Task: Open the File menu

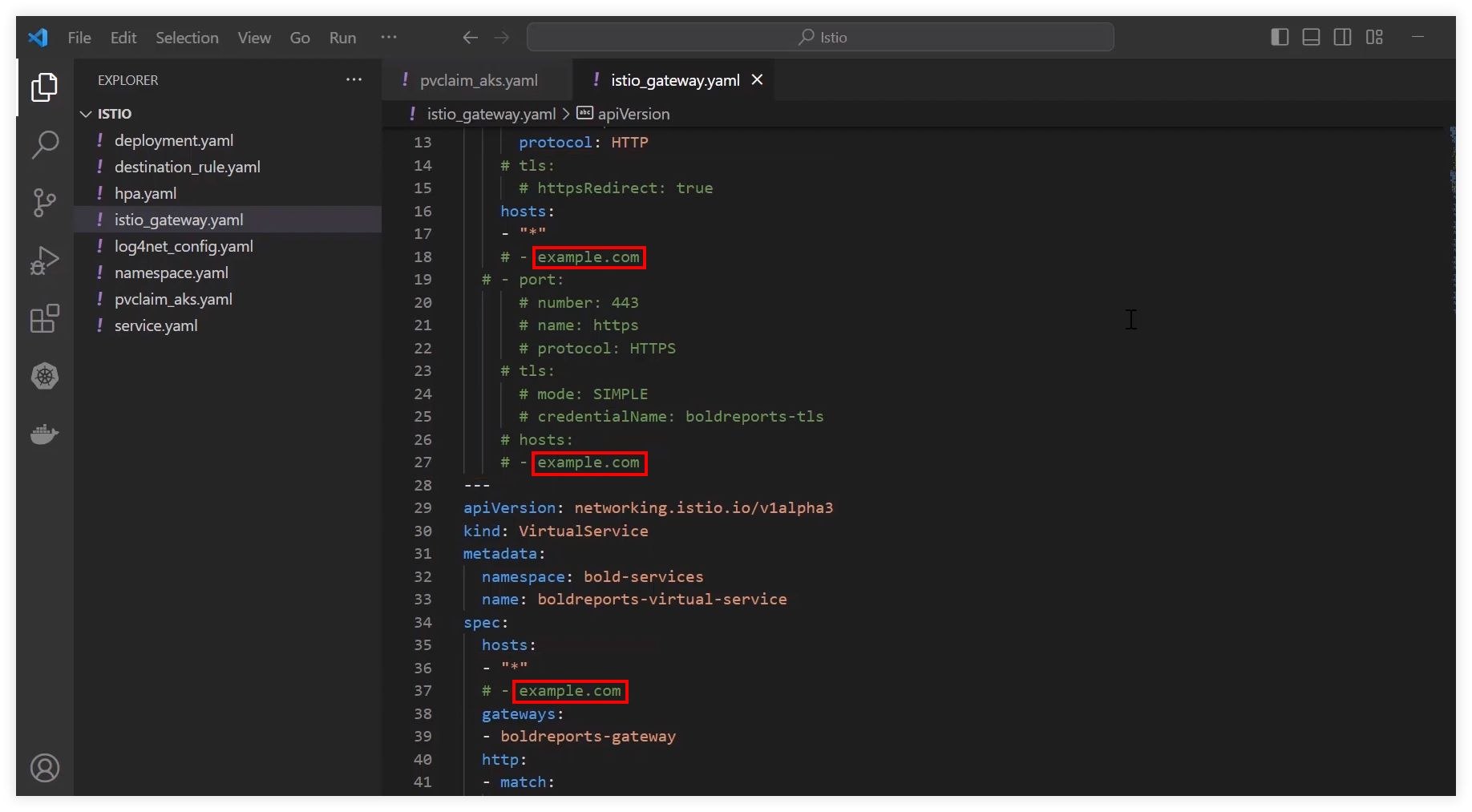Action: 79,38
